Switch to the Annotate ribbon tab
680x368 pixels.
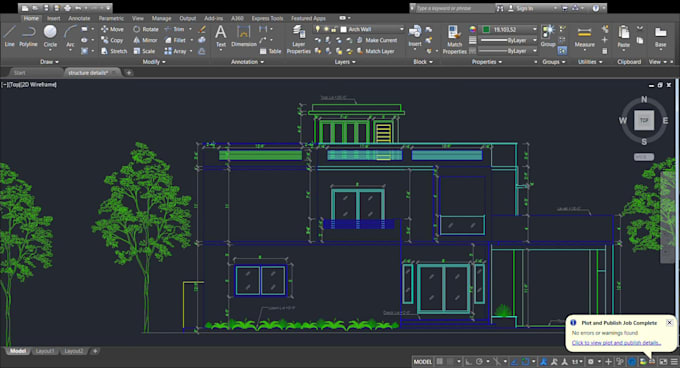tap(79, 18)
